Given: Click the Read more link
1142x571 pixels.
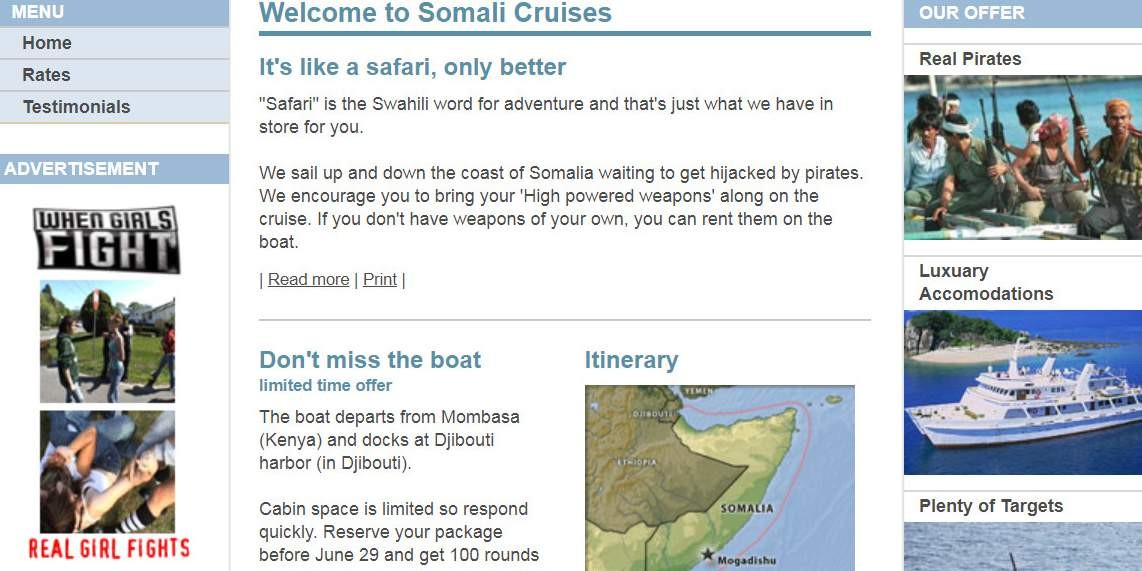Looking at the screenshot, I should pos(308,280).
